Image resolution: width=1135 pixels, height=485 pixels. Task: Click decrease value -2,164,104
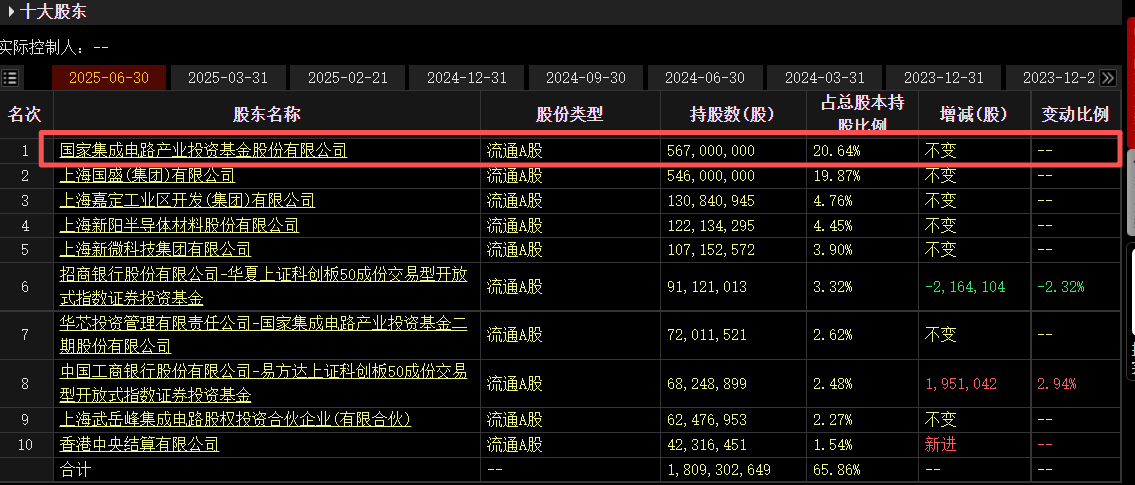point(965,287)
